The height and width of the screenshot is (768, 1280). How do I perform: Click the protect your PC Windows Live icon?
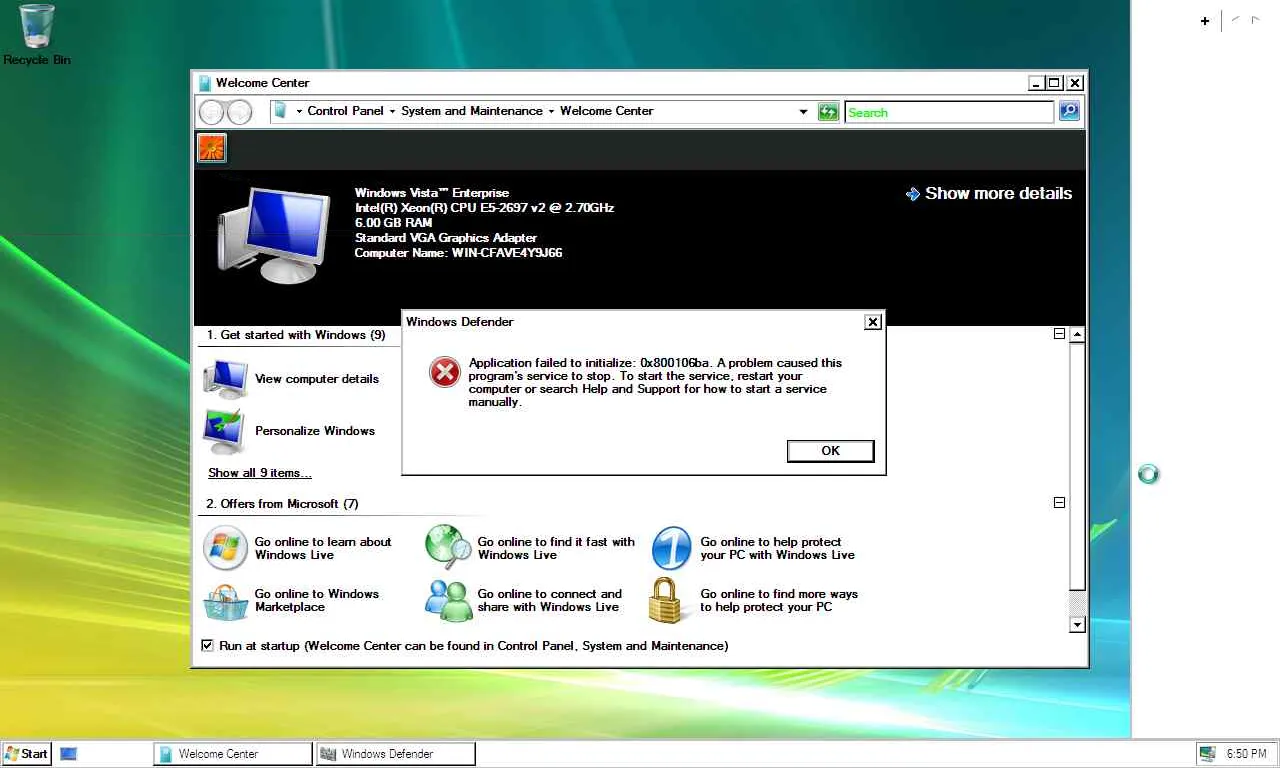671,548
